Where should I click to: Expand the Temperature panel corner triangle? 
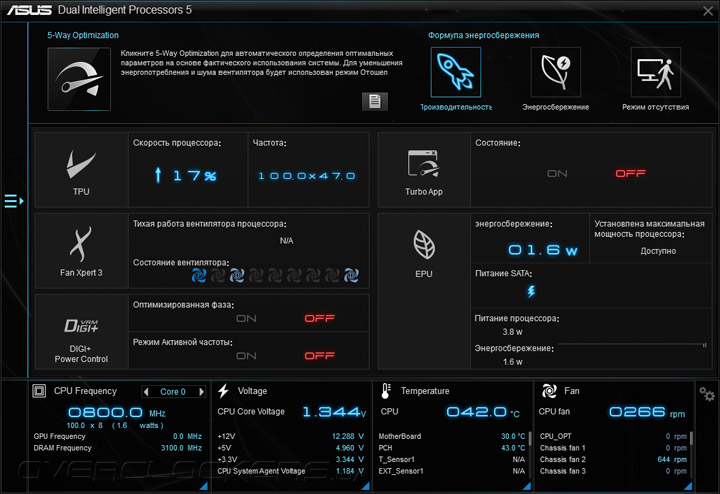coord(527,486)
